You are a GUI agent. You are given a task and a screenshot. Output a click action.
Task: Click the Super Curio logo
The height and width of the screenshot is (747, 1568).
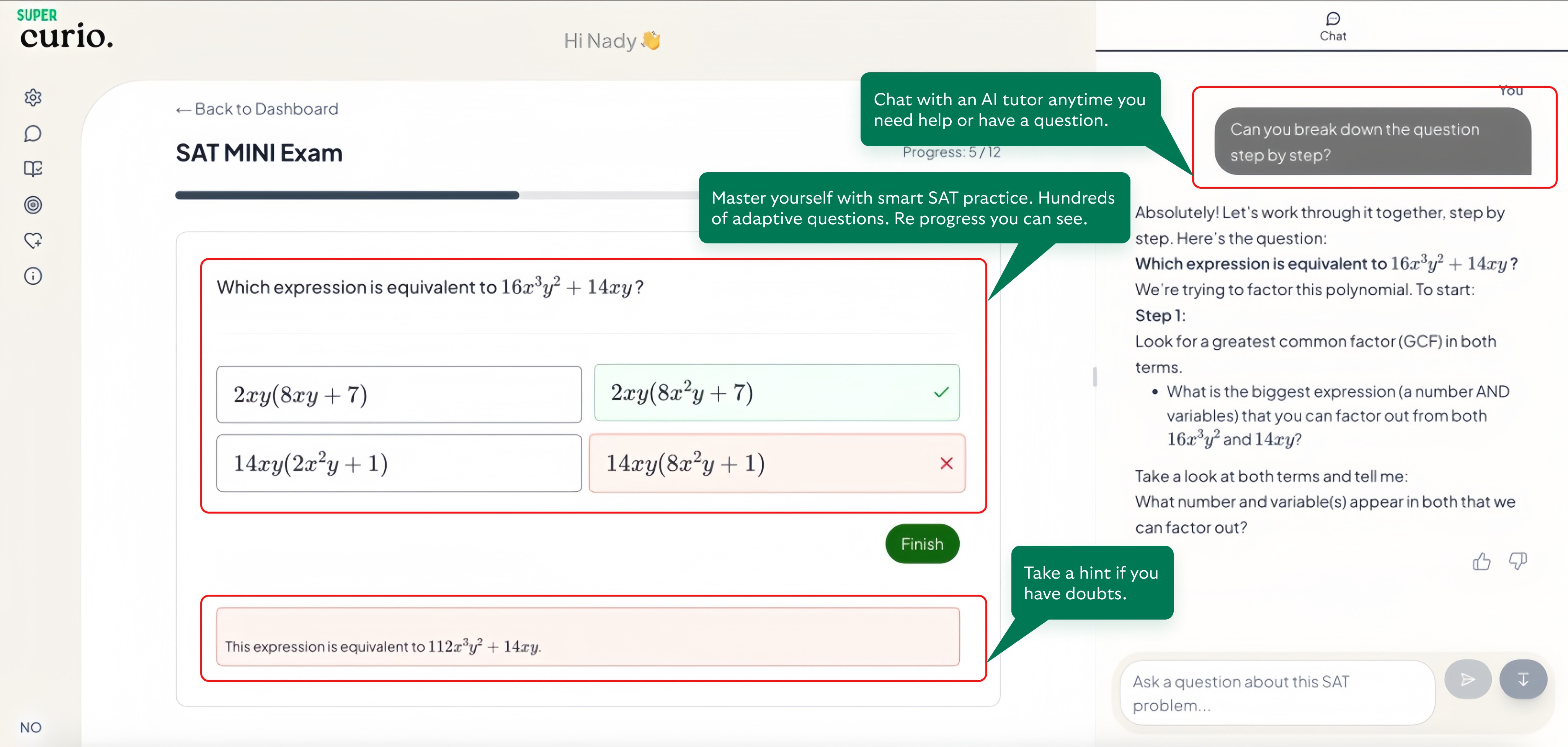coord(65,29)
